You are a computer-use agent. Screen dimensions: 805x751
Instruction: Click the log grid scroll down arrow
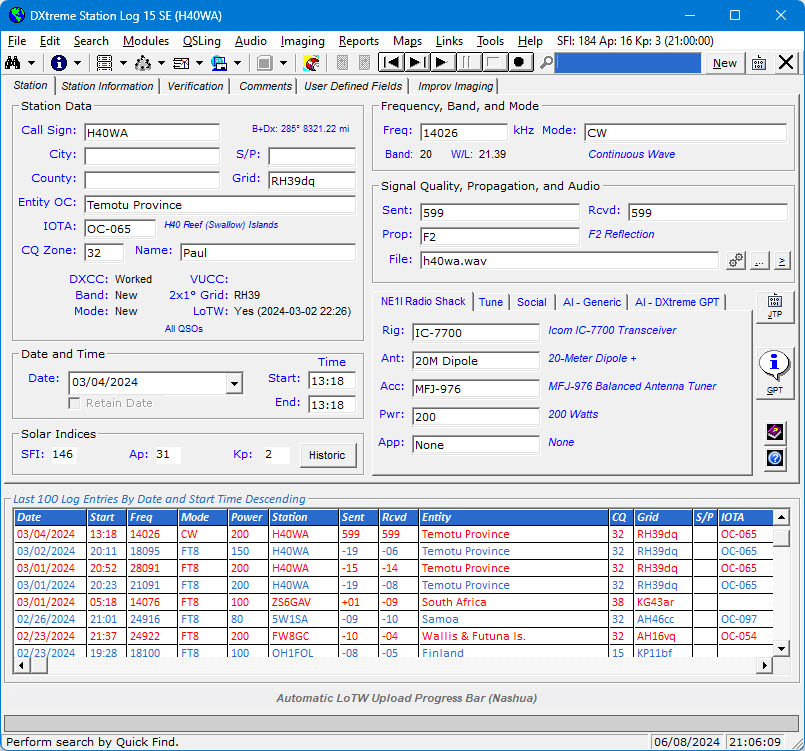(781, 648)
